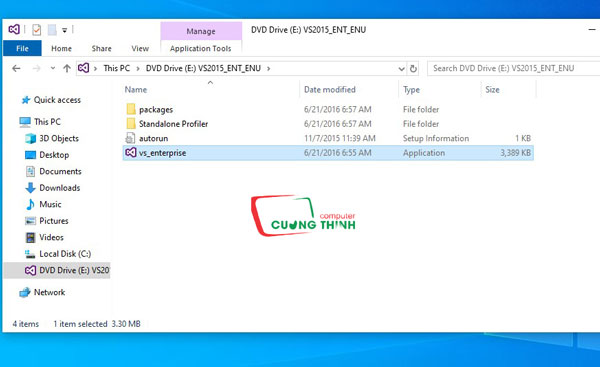600x367 pixels.
Task: Switch to the View ribbon tab
Action: [x=140, y=49]
